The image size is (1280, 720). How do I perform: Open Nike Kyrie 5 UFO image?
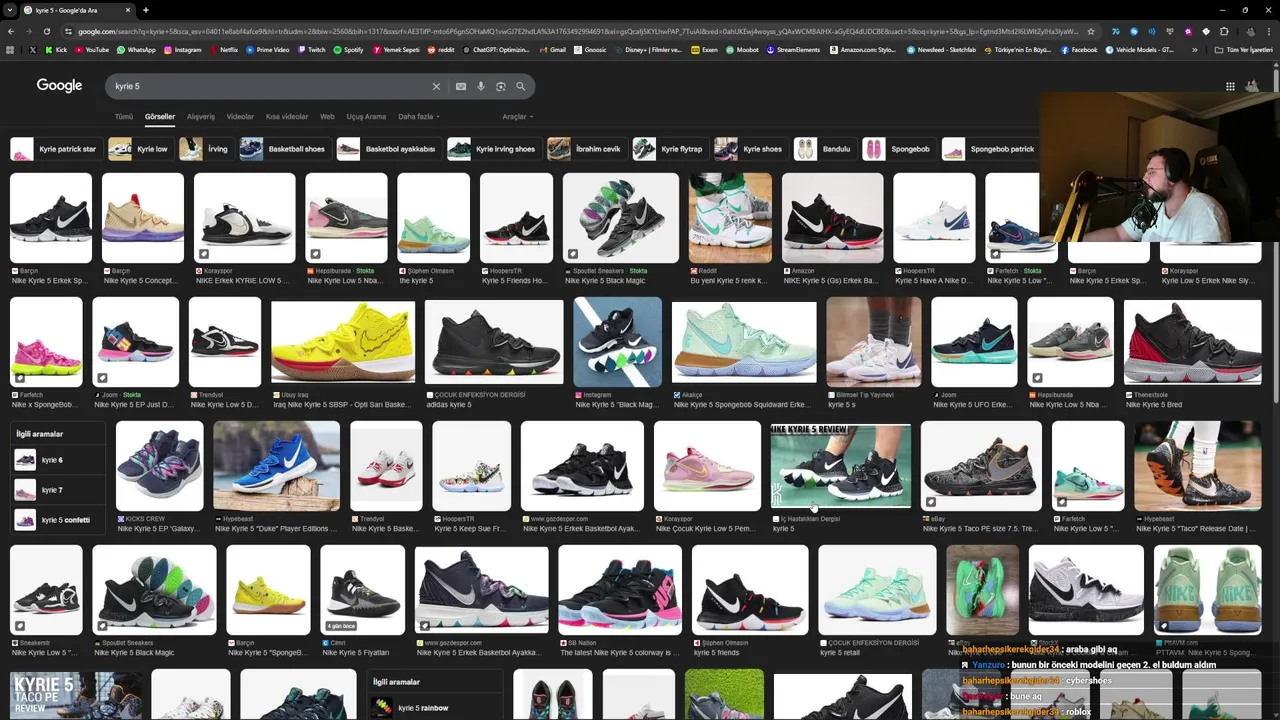click(974, 341)
